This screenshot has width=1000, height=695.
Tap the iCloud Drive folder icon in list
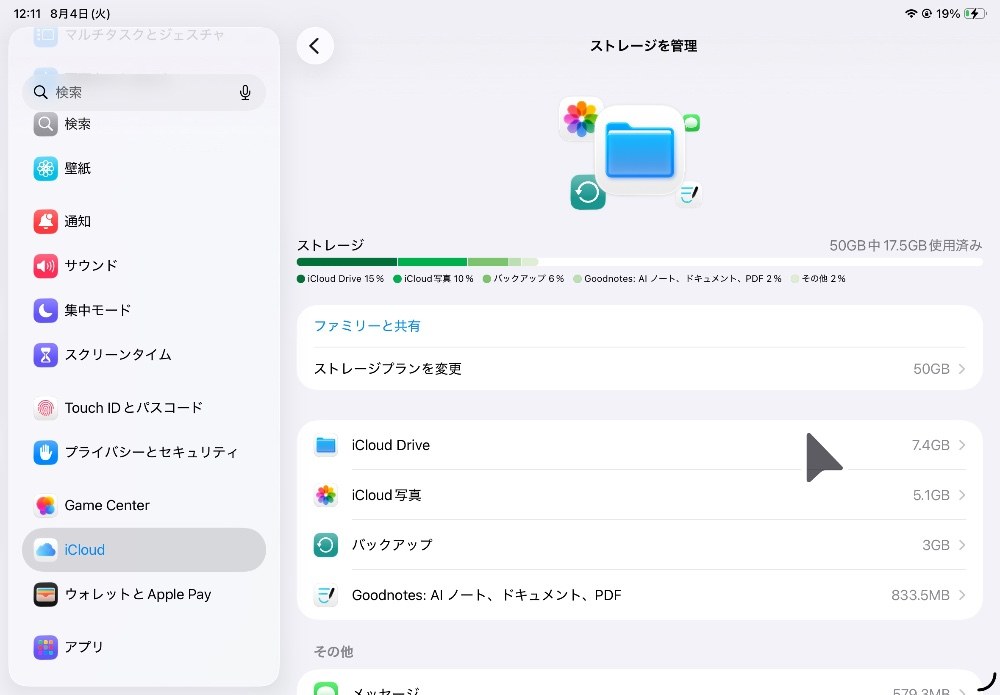(326, 445)
